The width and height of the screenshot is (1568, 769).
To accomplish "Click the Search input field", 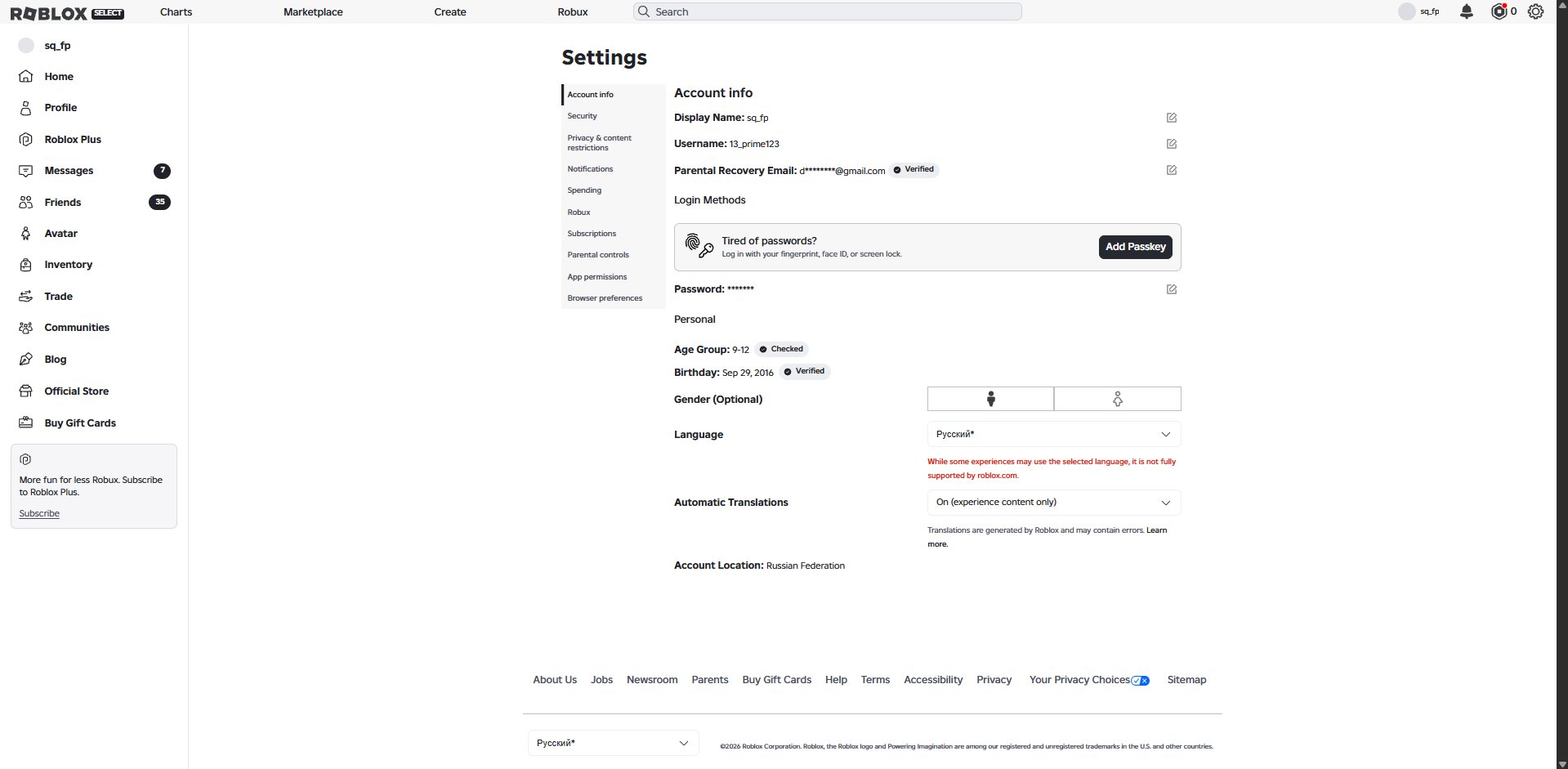I will pos(827,11).
